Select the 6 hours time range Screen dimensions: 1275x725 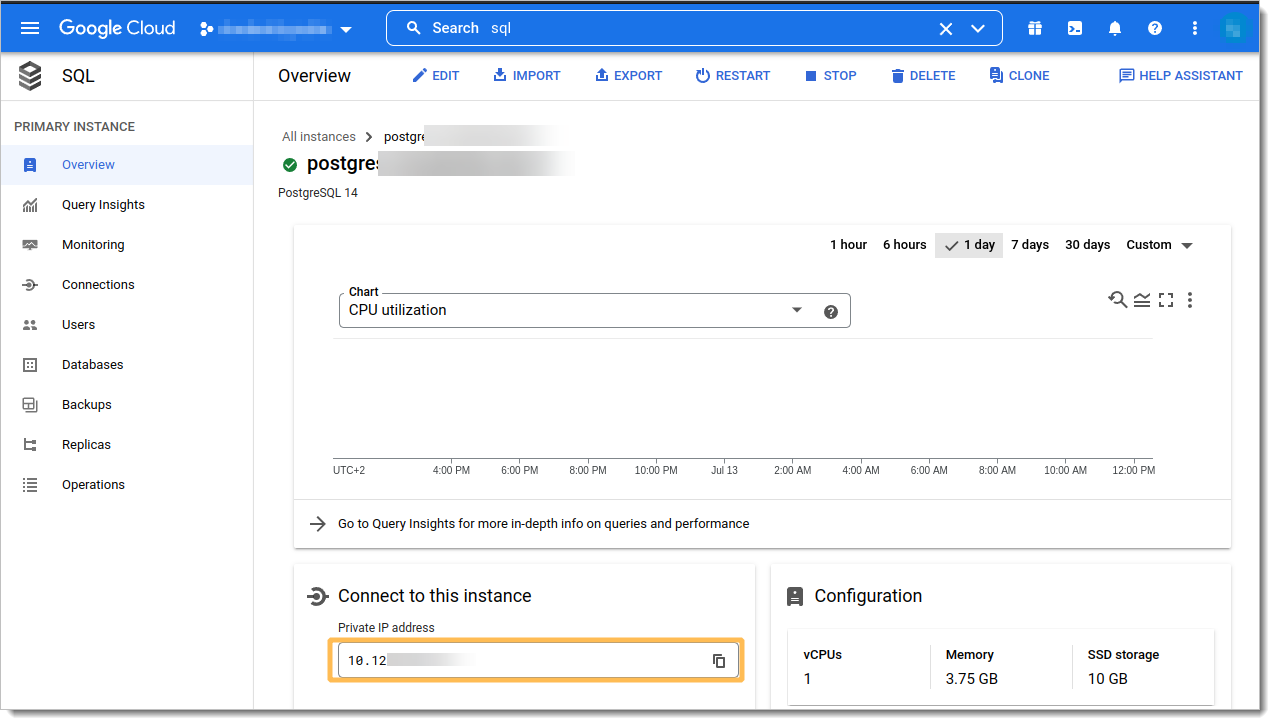(x=904, y=245)
